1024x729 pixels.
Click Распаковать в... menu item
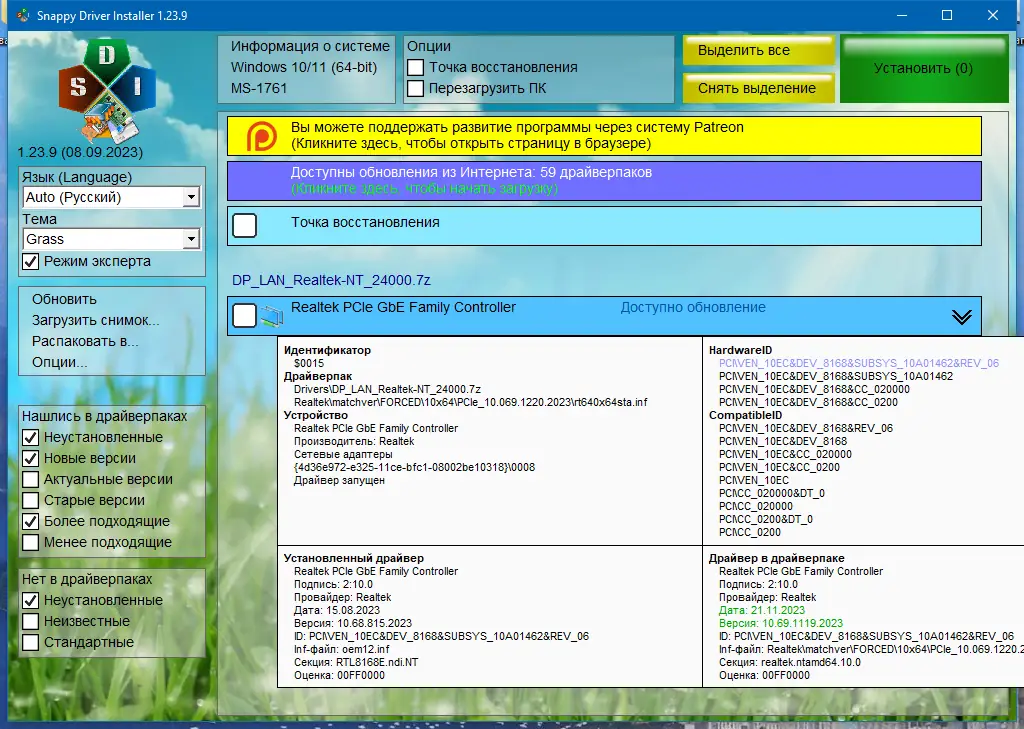point(85,341)
